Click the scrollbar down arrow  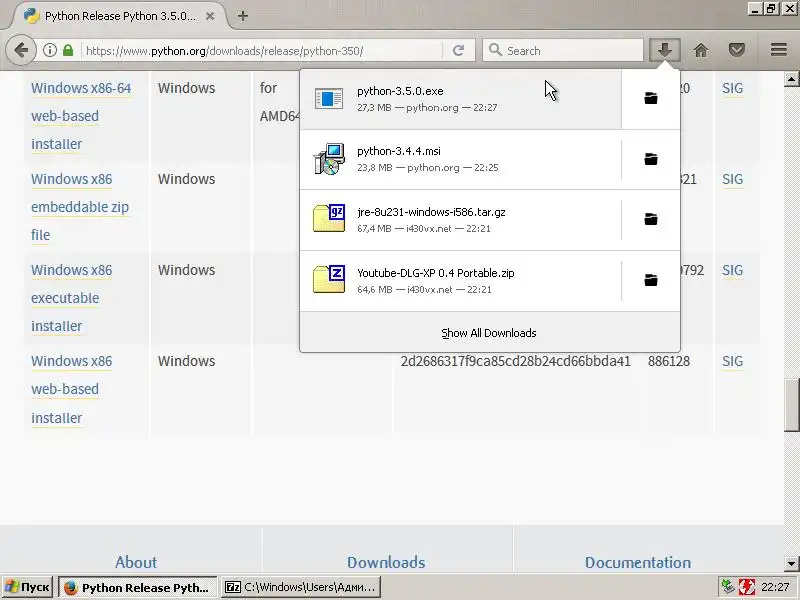[791, 564]
